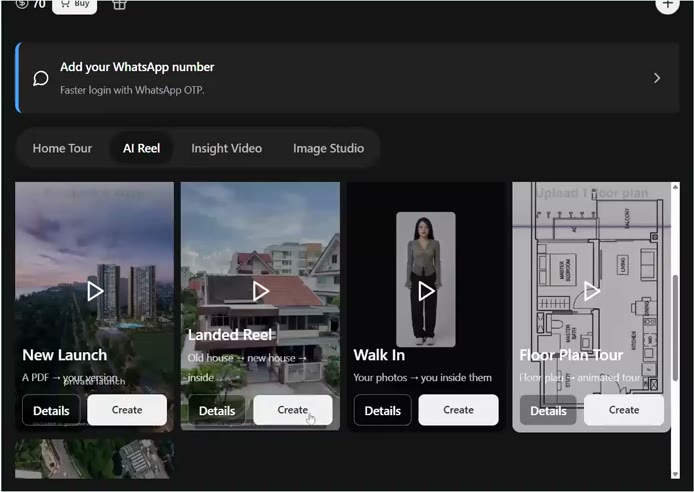Open the Insight Video tab
This screenshot has height=492, width=694.
pyautogui.click(x=227, y=148)
